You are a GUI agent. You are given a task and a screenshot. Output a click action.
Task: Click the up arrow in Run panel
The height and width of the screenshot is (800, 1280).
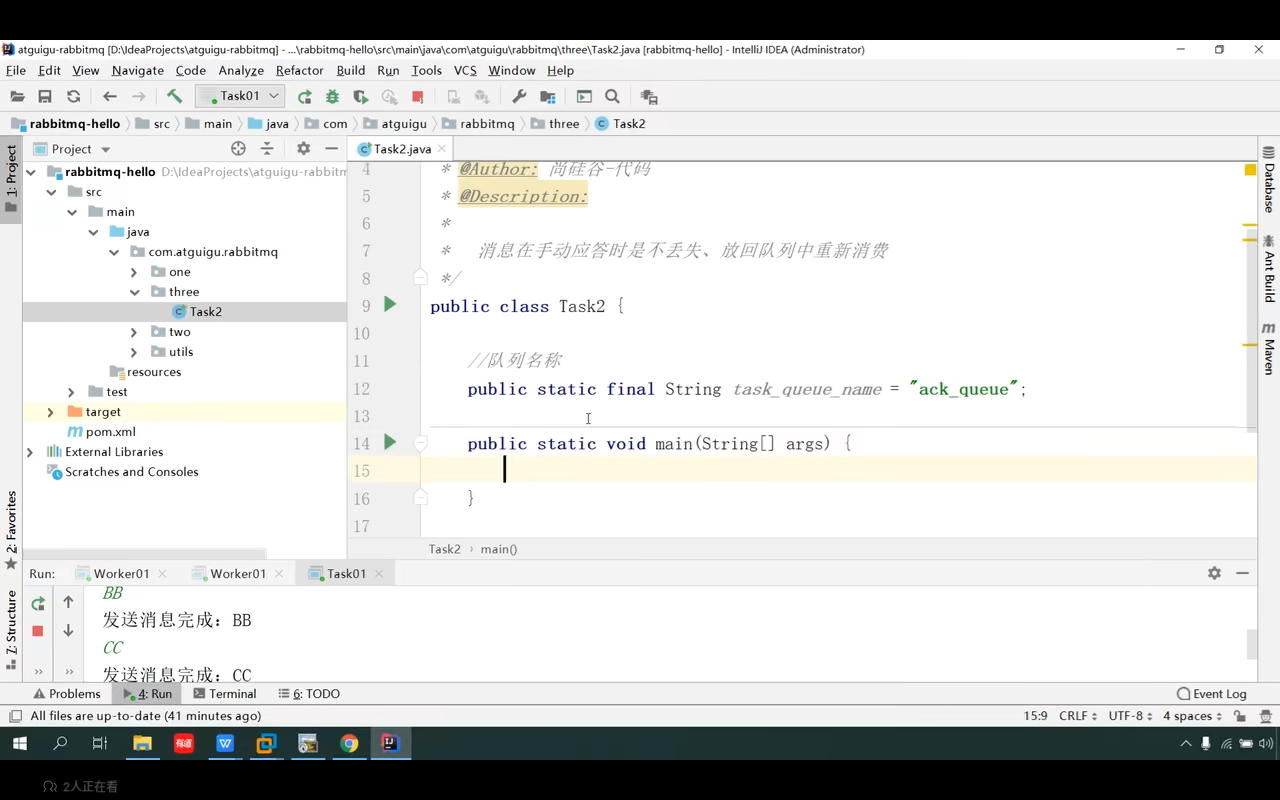click(x=68, y=602)
